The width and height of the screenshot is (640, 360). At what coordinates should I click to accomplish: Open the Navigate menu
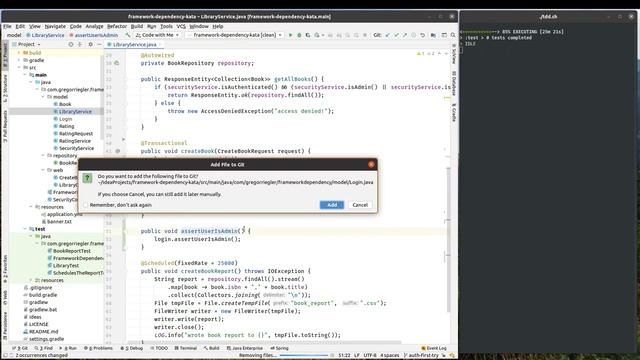click(55, 26)
